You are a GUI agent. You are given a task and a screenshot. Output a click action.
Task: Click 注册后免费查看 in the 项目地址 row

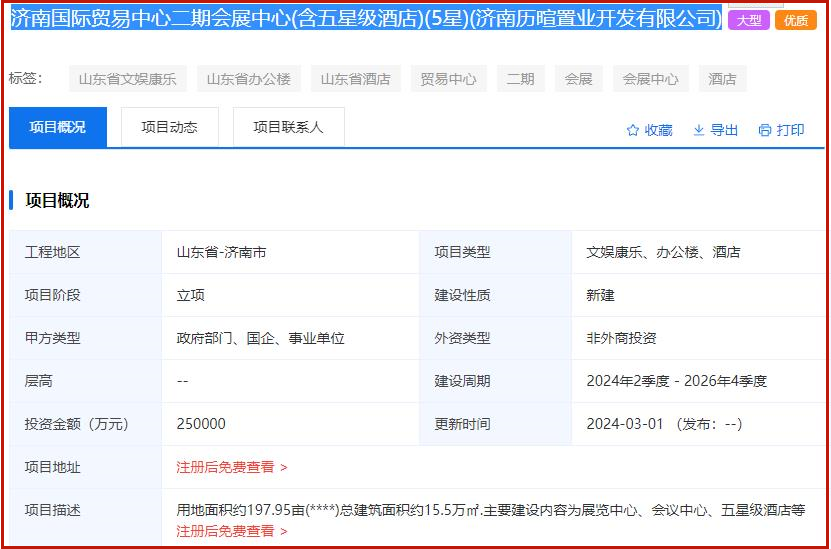232,467
